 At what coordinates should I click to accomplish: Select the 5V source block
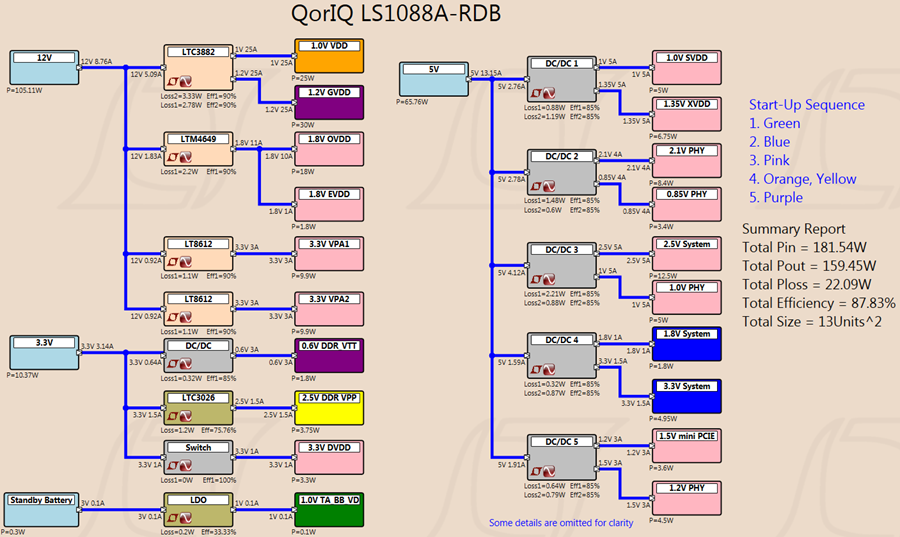coord(434,79)
